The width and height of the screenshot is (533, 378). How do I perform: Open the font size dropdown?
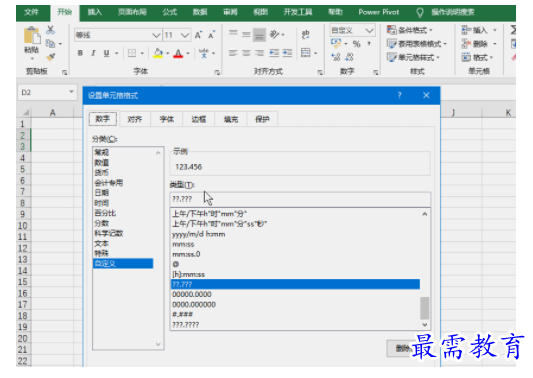coord(185,35)
